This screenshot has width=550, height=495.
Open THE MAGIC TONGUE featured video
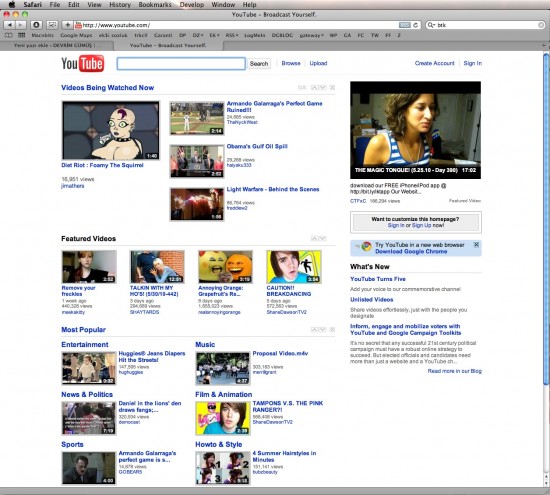tap(415, 130)
